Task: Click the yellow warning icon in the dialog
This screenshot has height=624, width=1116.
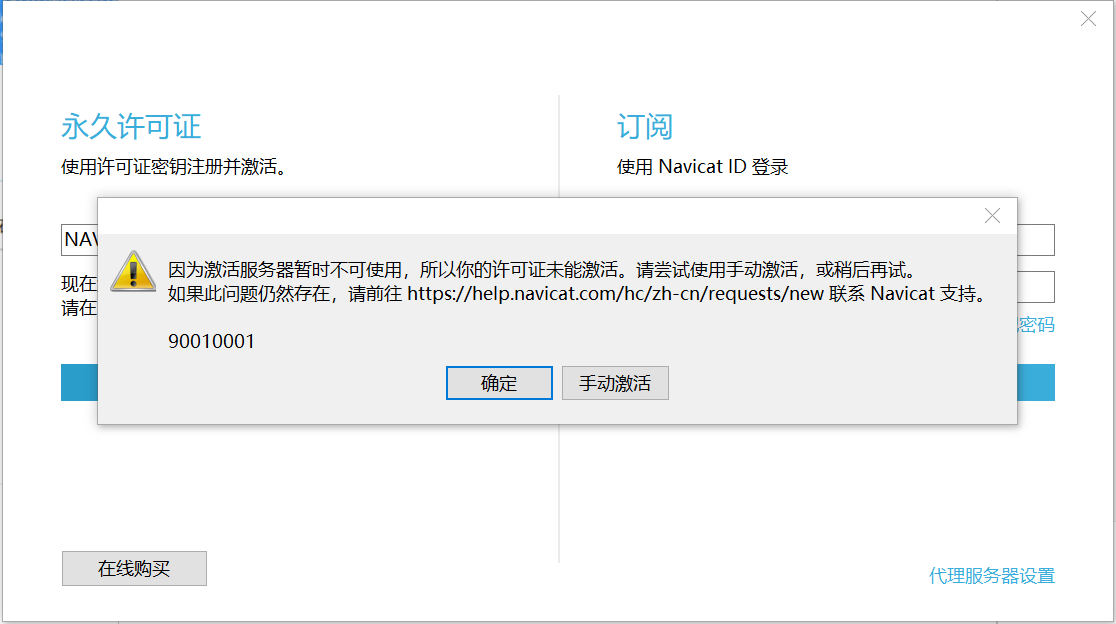Action: pyautogui.click(x=133, y=272)
